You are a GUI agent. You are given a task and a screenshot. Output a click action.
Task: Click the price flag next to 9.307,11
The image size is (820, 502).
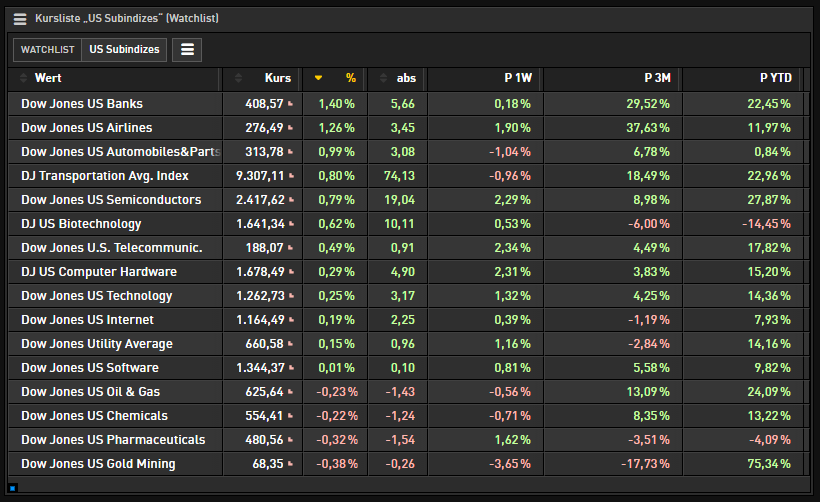291,176
